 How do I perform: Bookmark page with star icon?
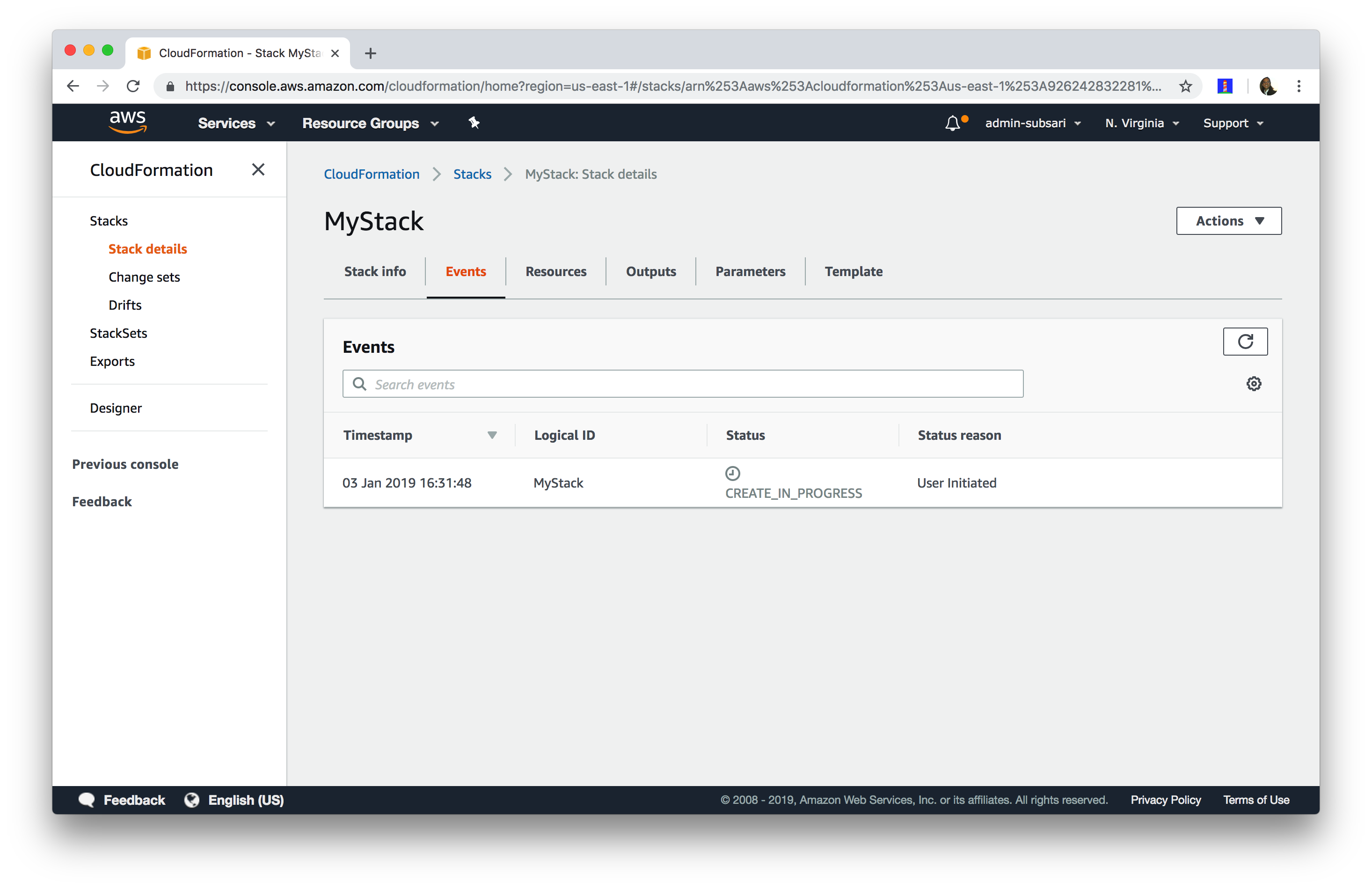click(1185, 86)
